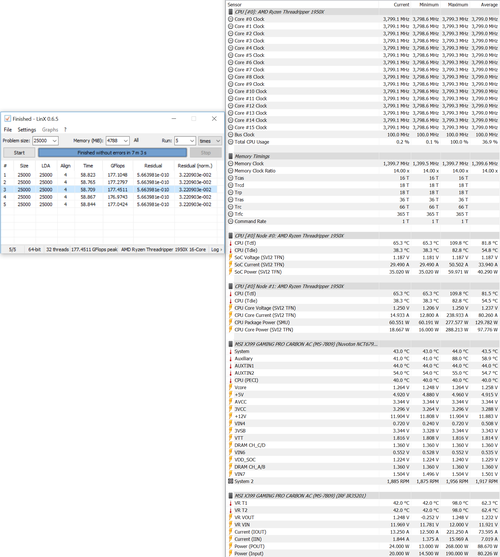This screenshot has width=500, height=557.
Task: Click the chip icon of CPU [#0] Threadripper 1950X header
Action: (x=230, y=12)
